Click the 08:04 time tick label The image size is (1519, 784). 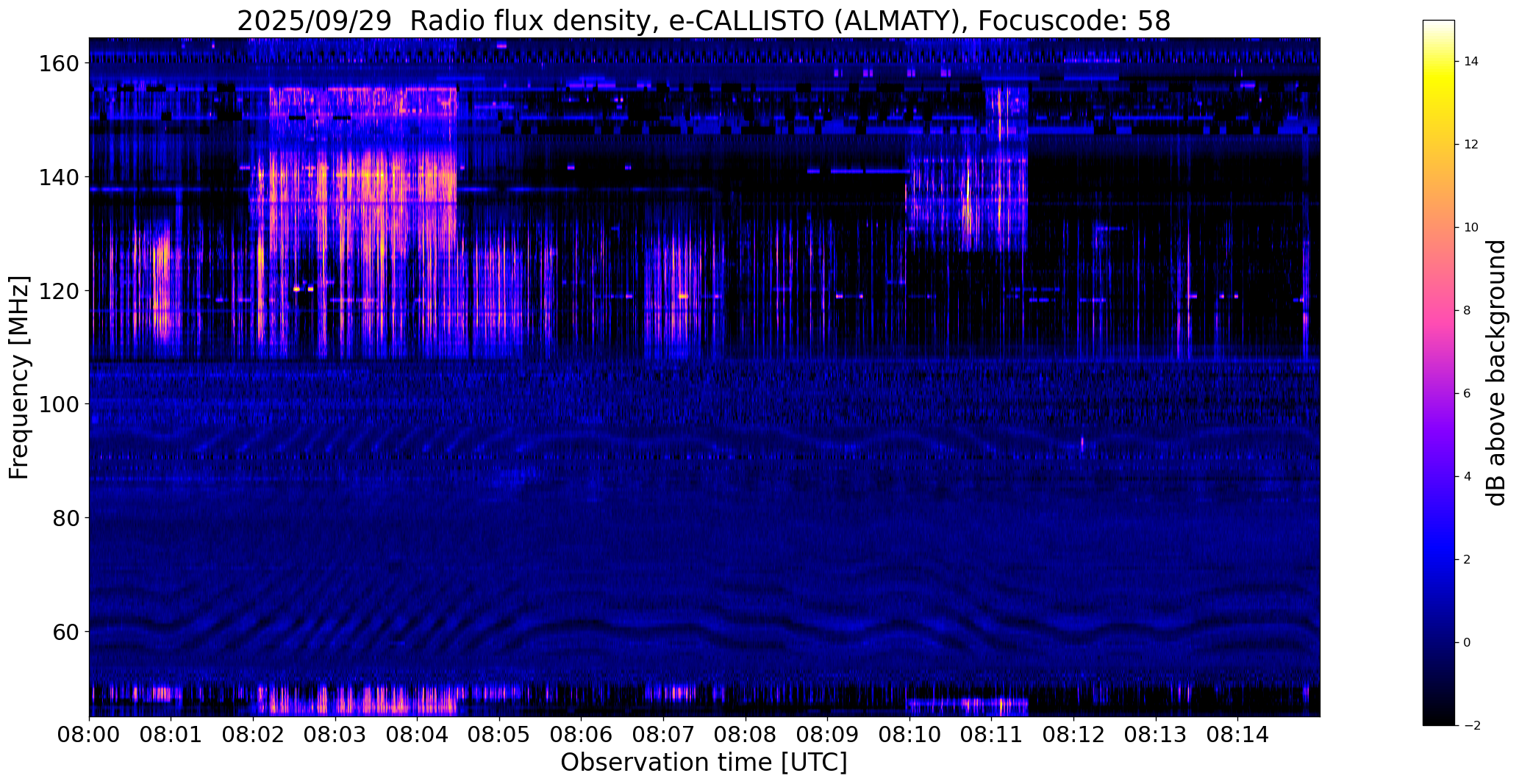pyautogui.click(x=418, y=734)
